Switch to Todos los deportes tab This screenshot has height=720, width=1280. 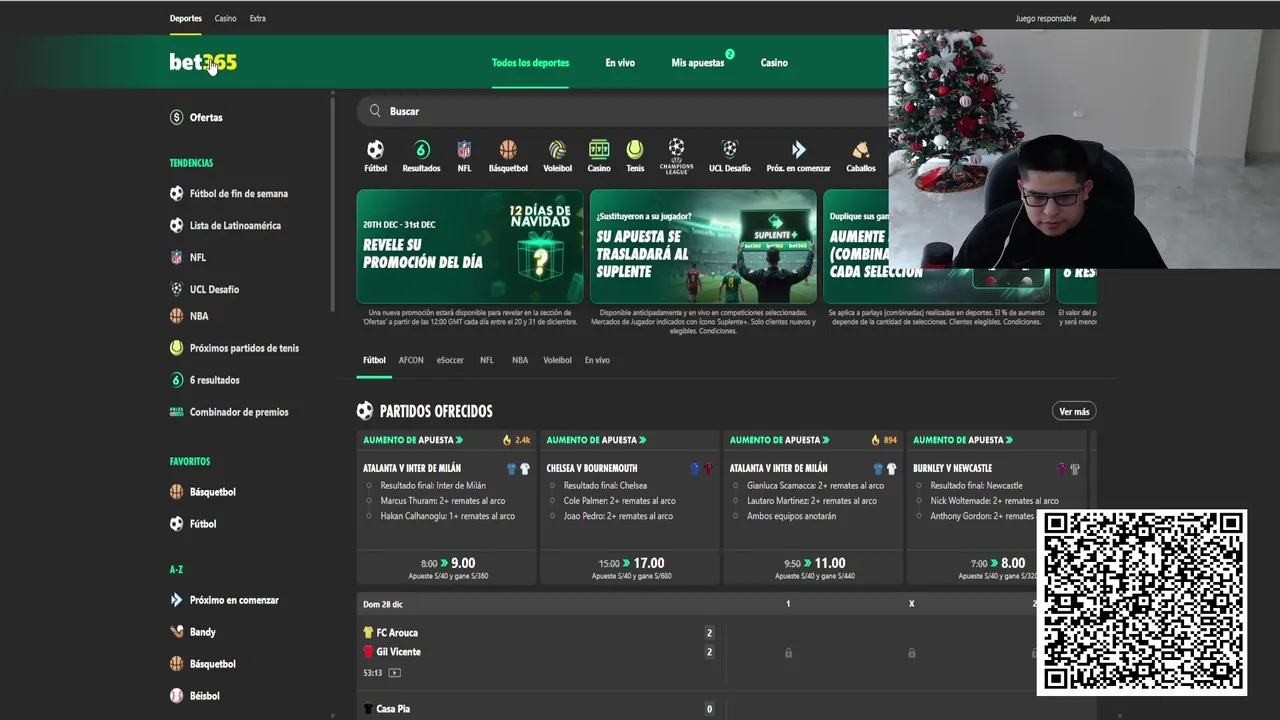pyautogui.click(x=530, y=62)
